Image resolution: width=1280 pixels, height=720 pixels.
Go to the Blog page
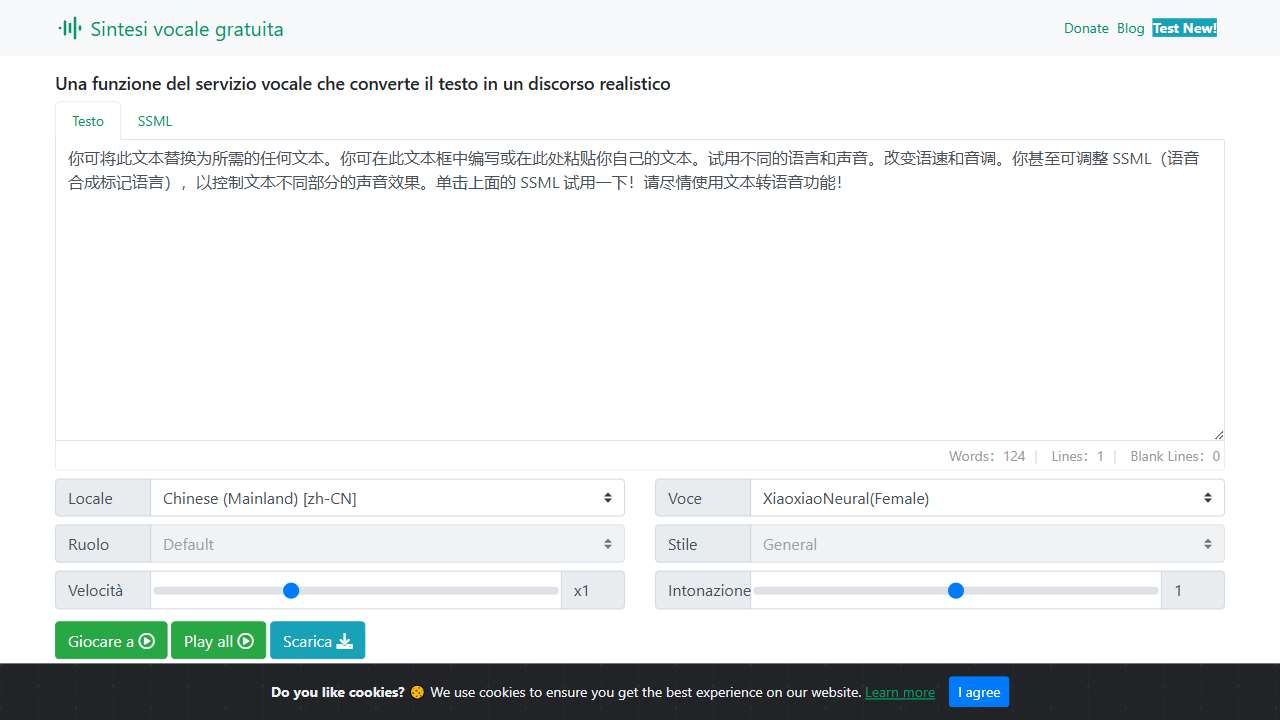[x=1130, y=28]
